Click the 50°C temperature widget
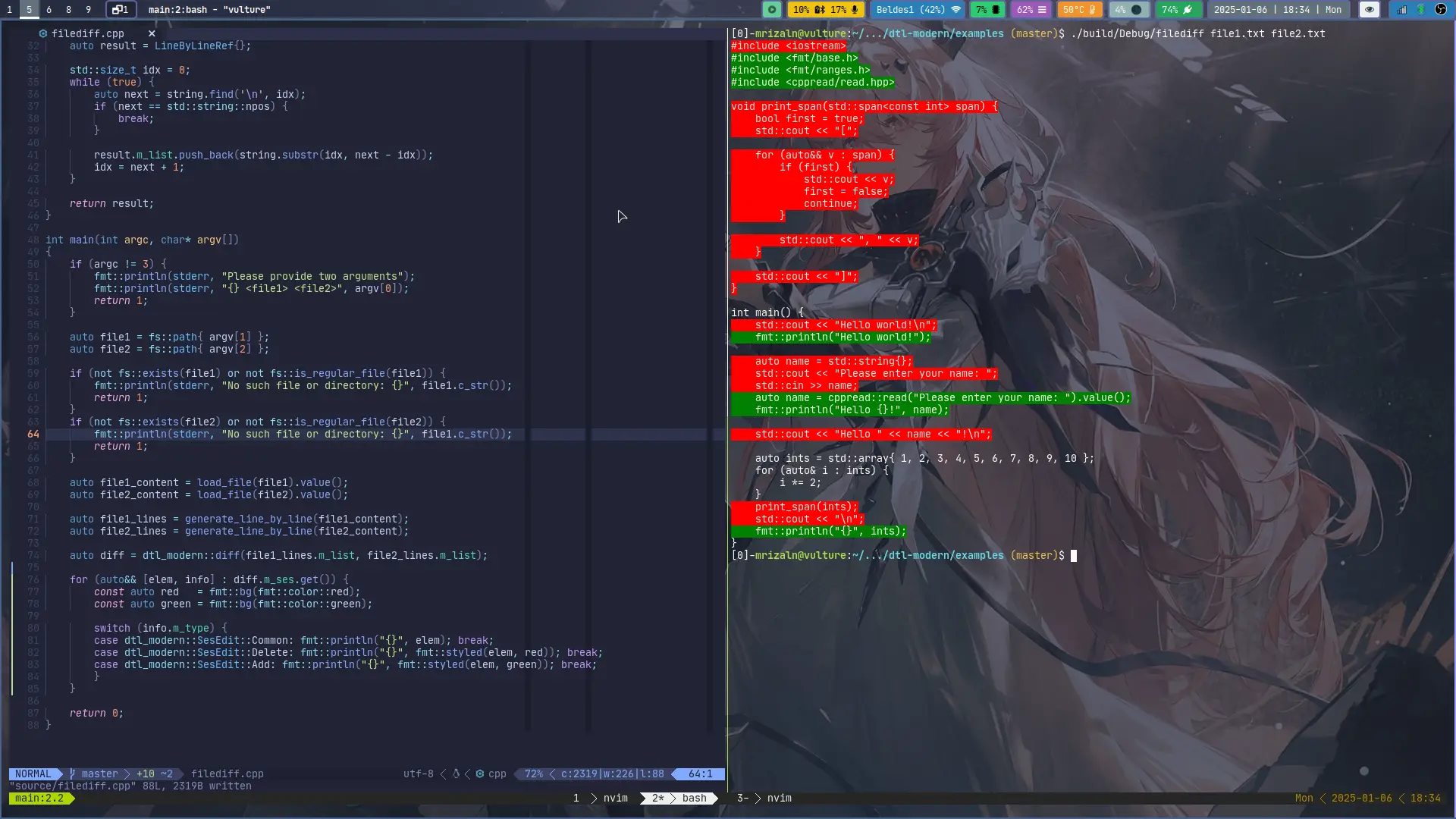This screenshot has height=819, width=1456. (x=1079, y=10)
